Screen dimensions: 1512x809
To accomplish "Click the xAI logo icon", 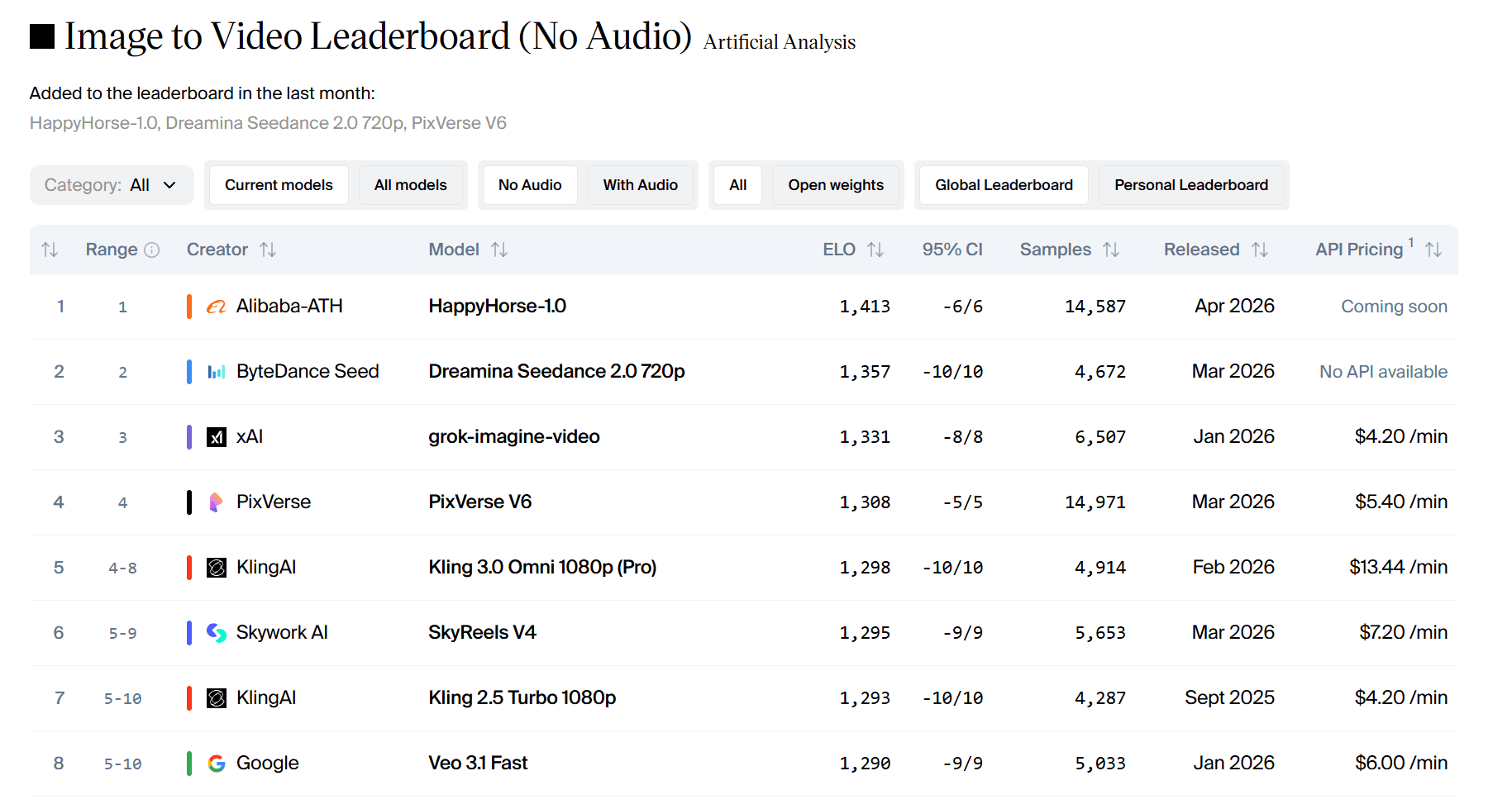I will click(x=216, y=437).
